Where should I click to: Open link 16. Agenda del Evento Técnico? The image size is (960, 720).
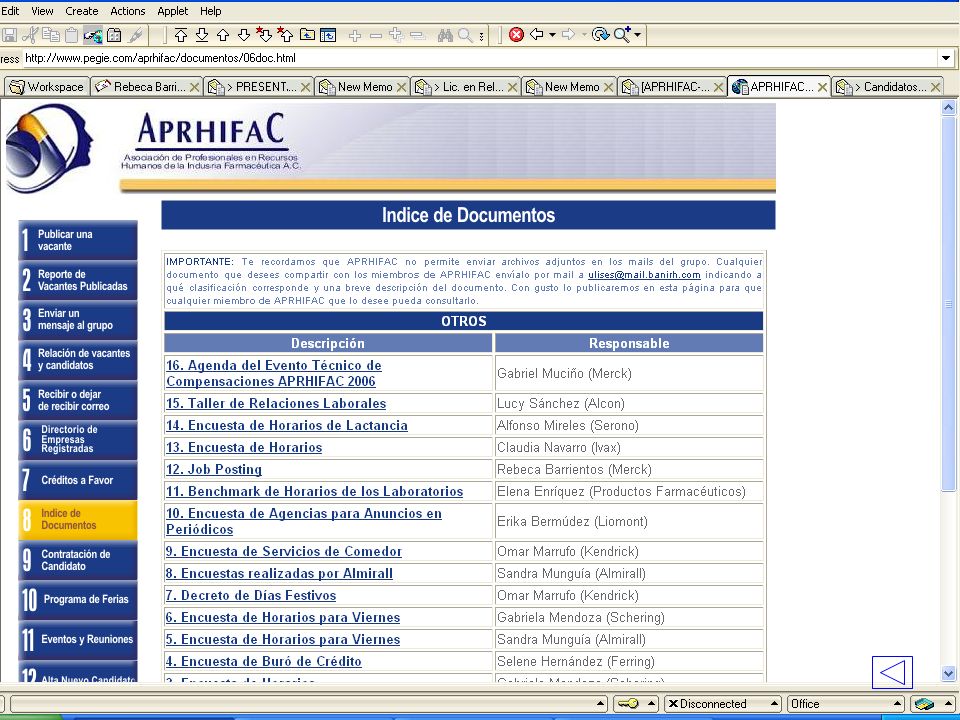point(274,373)
